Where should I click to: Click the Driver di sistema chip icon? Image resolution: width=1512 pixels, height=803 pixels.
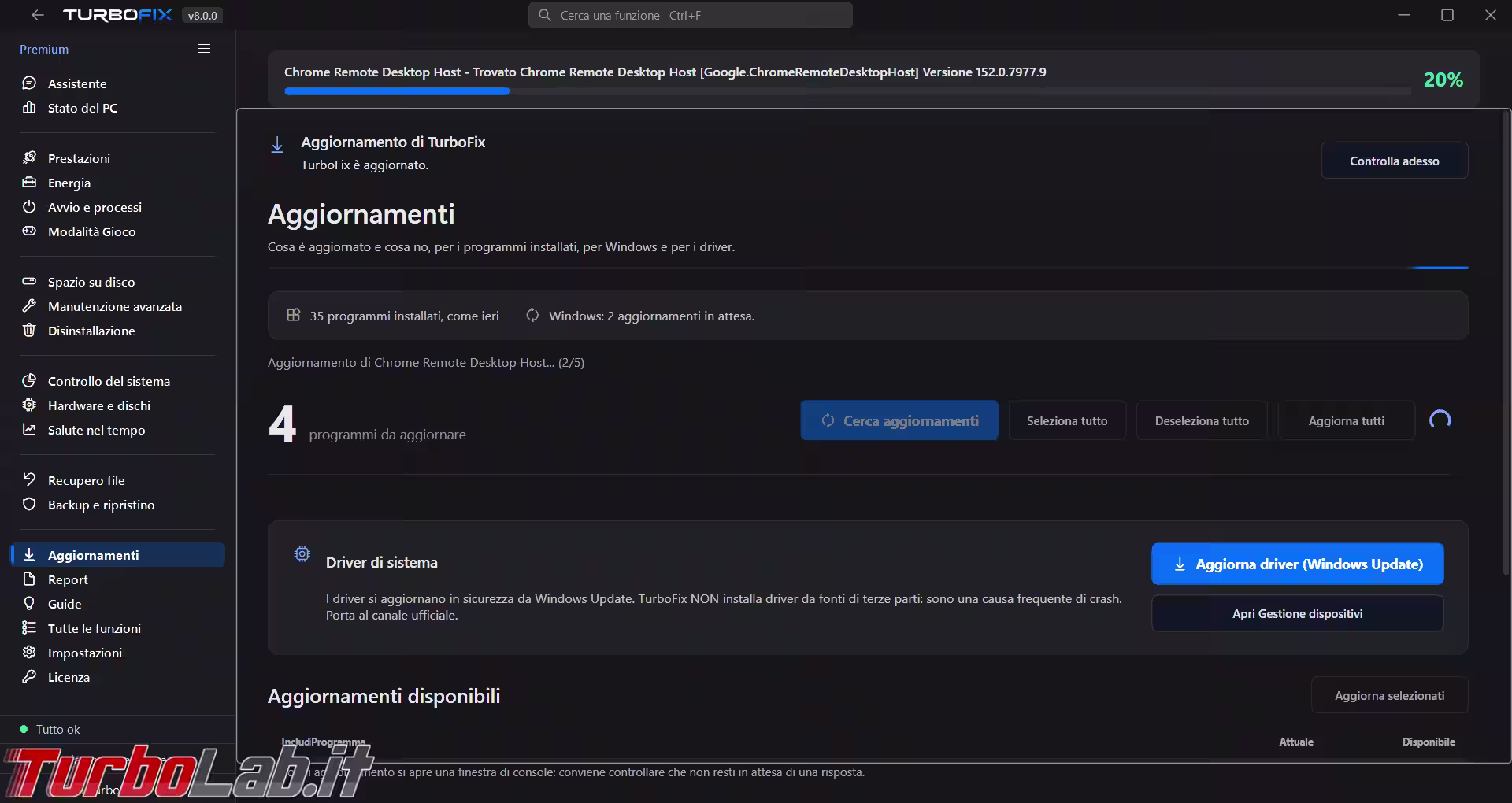point(302,554)
